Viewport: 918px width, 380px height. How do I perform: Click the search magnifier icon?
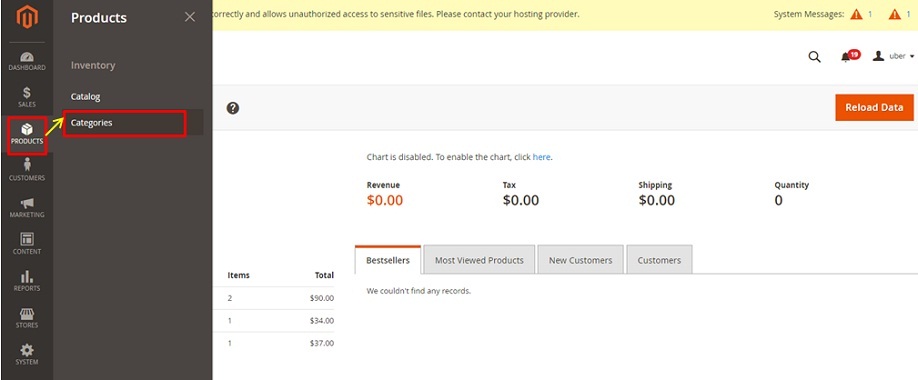click(814, 57)
